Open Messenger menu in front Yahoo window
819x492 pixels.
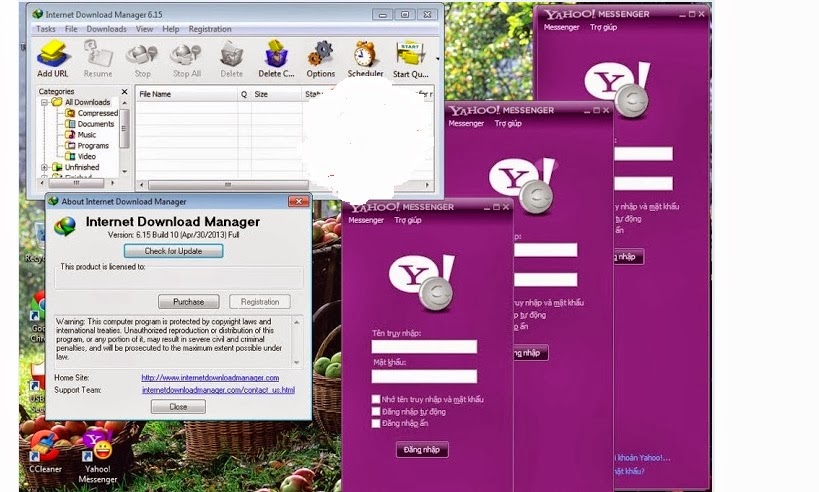tap(366, 220)
